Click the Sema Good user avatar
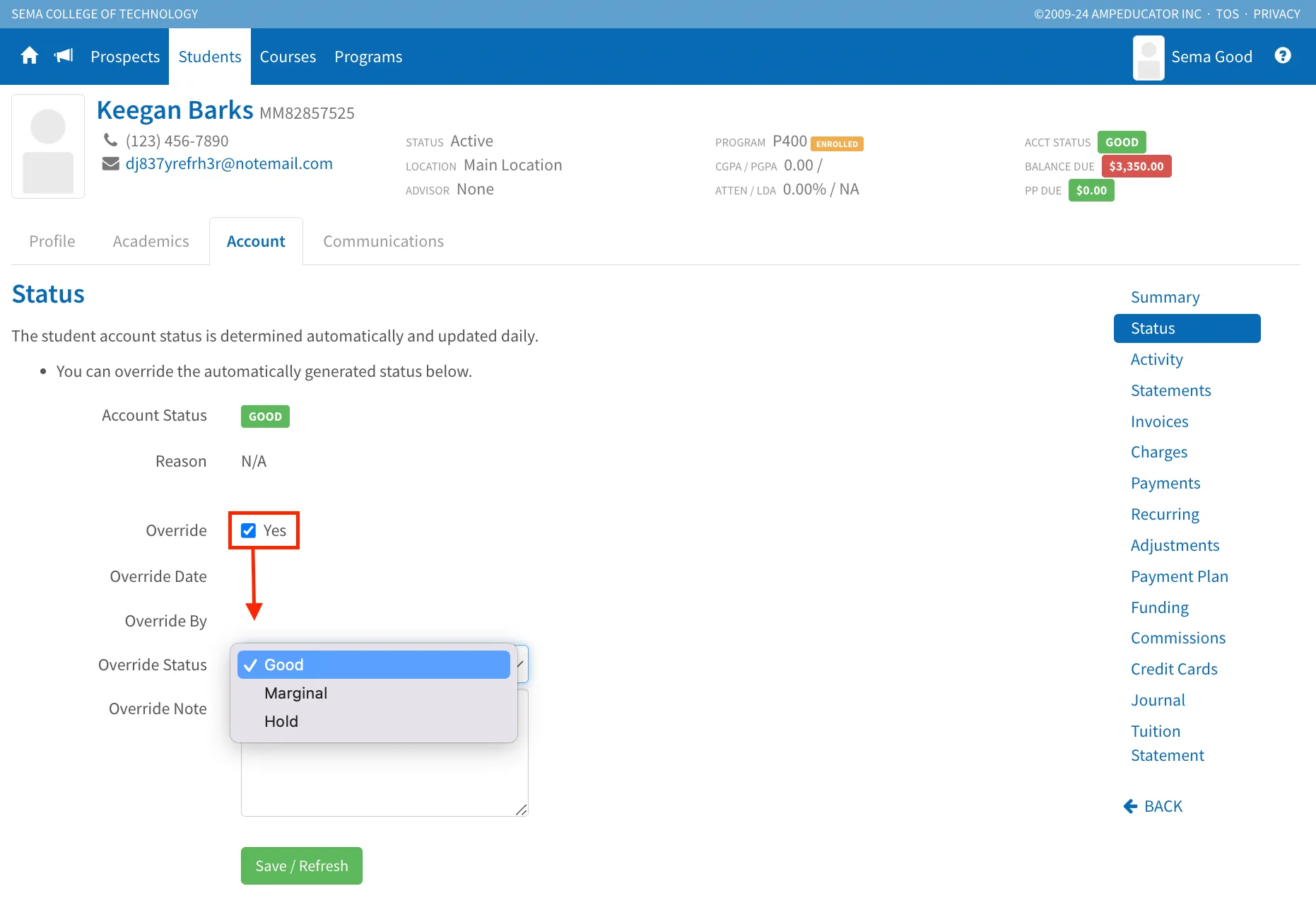This screenshot has height=898, width=1316. click(1148, 57)
